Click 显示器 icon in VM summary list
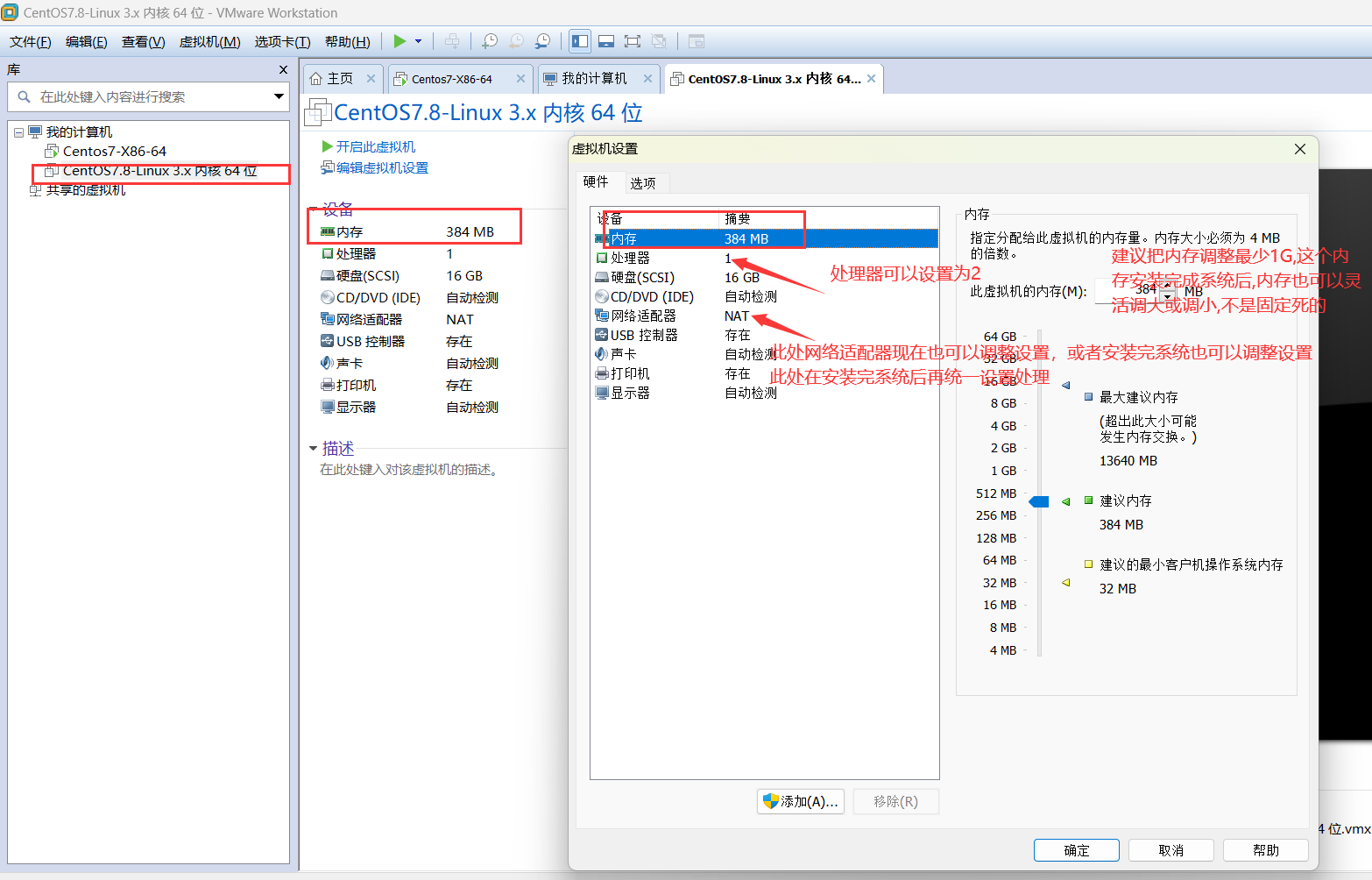Image resolution: width=1372 pixels, height=880 pixels. [328, 408]
